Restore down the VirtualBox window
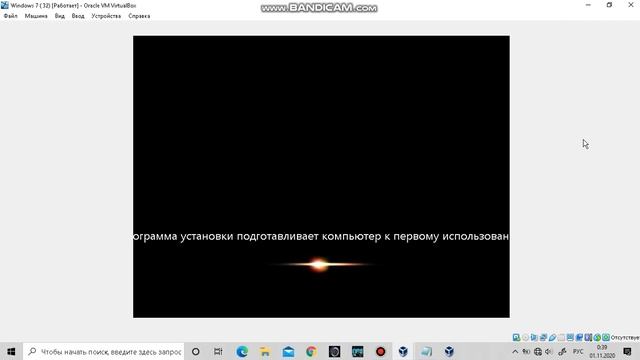Viewport: 640px width, 360px height. tap(609, 5)
